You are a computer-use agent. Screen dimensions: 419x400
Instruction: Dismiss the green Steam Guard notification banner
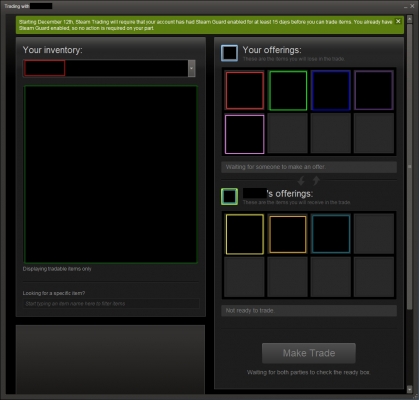click(x=398, y=21)
